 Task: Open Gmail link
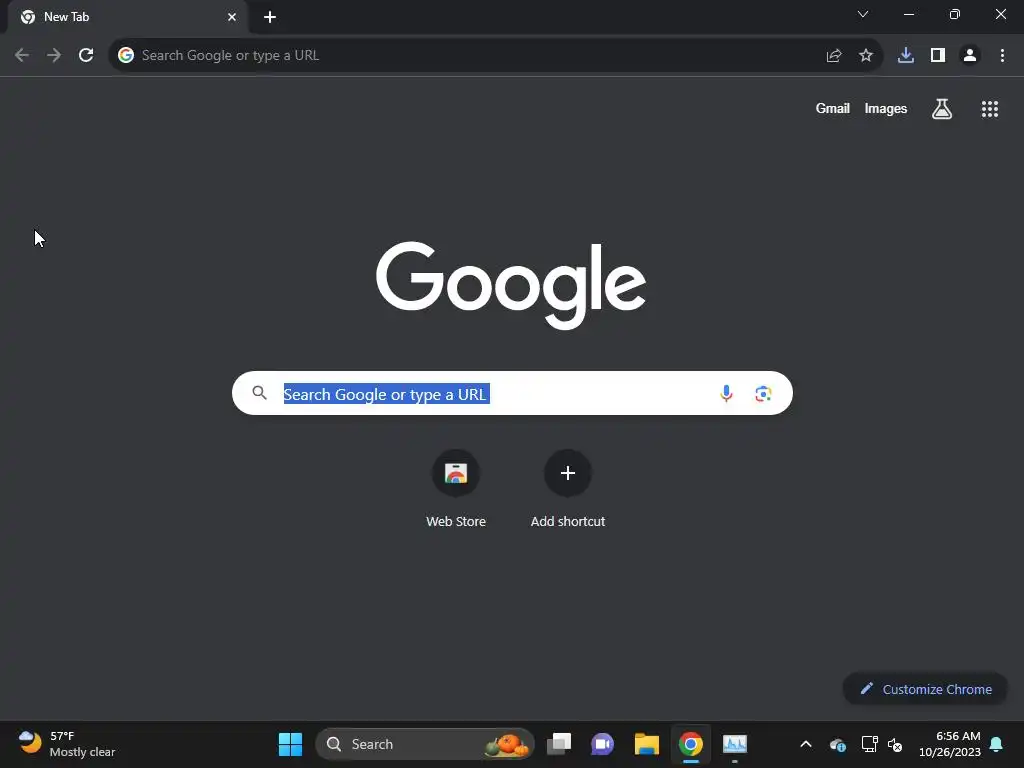pos(833,108)
